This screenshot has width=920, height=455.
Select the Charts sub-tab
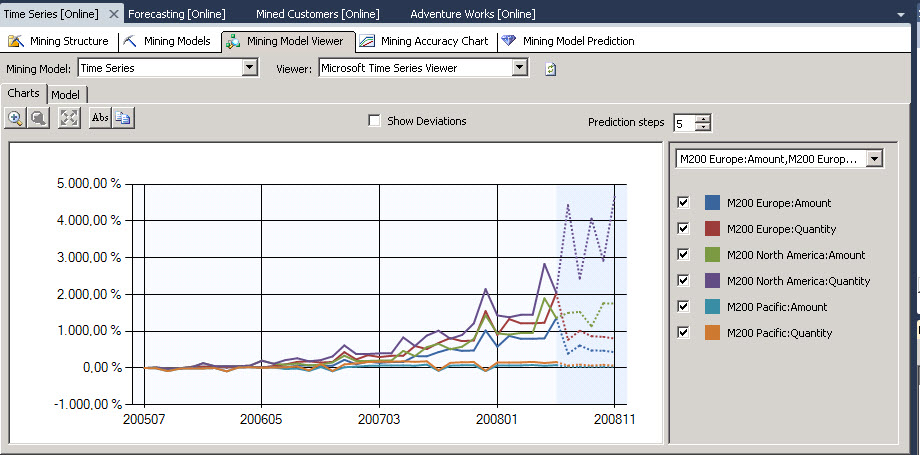pos(23,93)
